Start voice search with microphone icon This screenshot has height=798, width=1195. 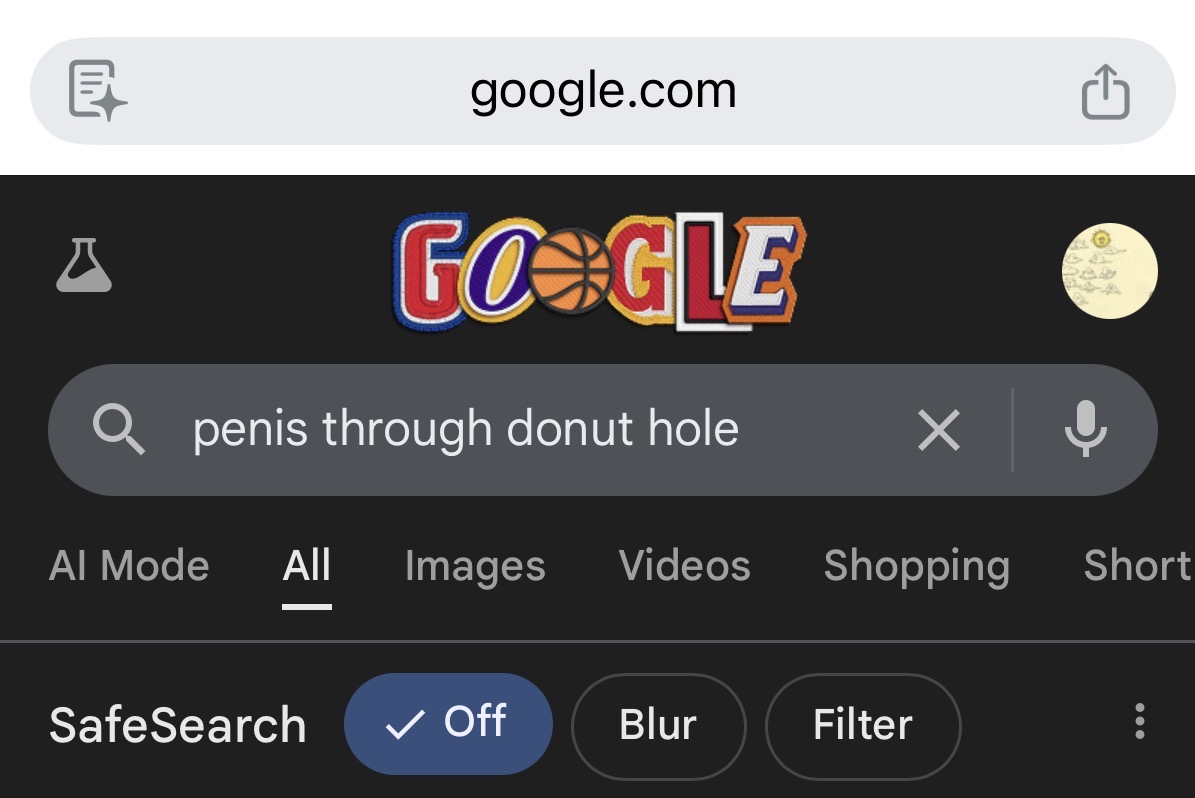tap(1085, 430)
